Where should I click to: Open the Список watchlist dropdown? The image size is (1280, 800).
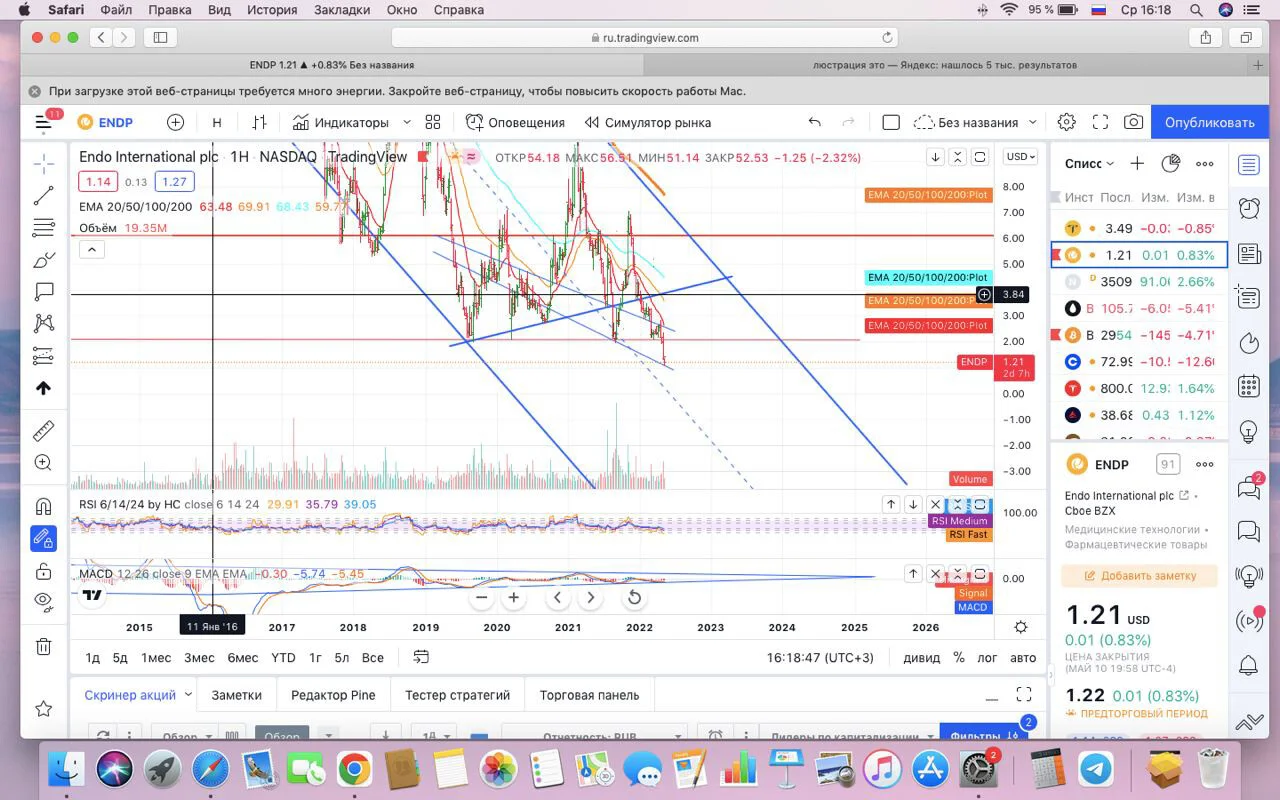[x=1089, y=163]
